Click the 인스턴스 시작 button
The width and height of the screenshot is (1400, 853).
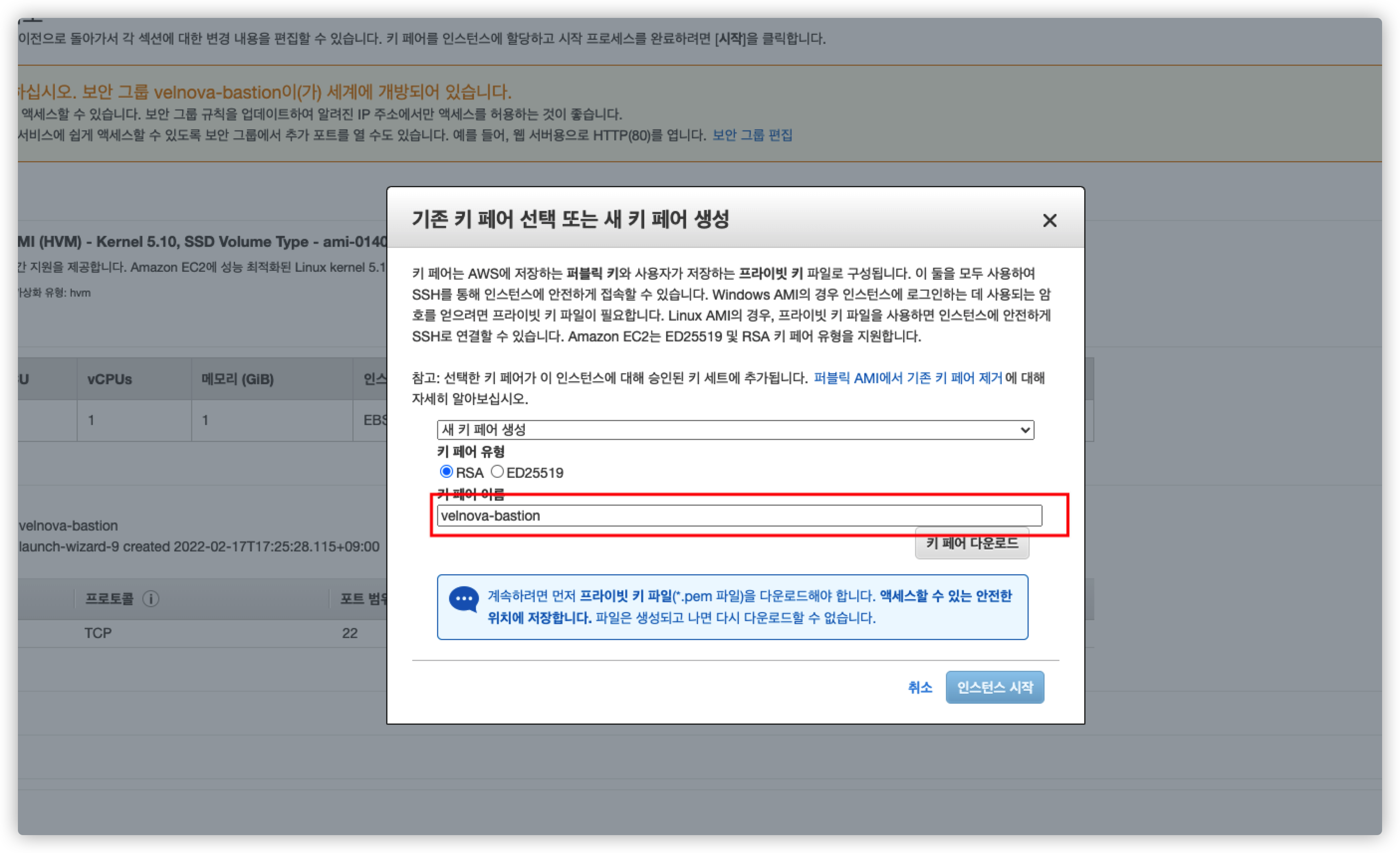tap(994, 687)
